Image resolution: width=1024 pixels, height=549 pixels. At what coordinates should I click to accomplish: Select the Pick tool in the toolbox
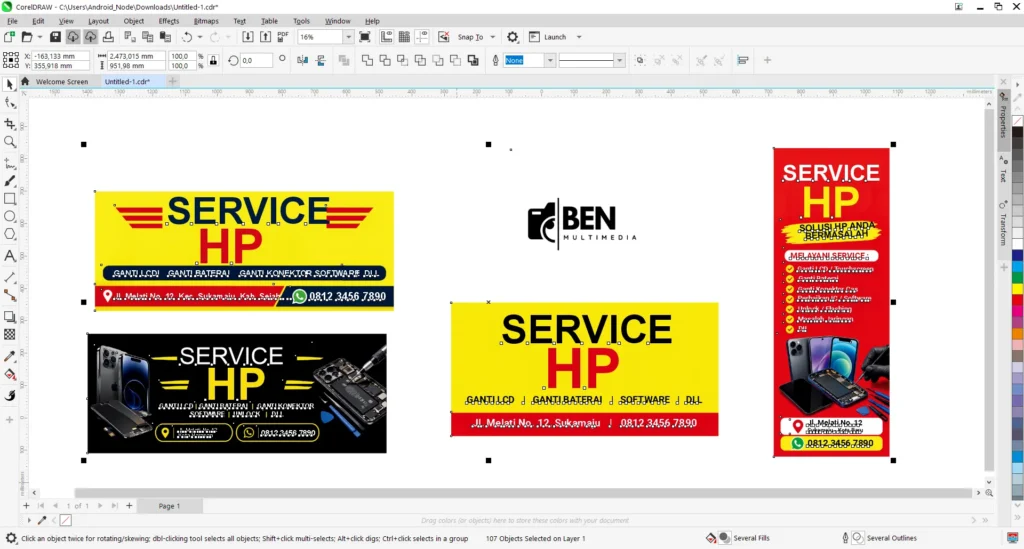10,85
